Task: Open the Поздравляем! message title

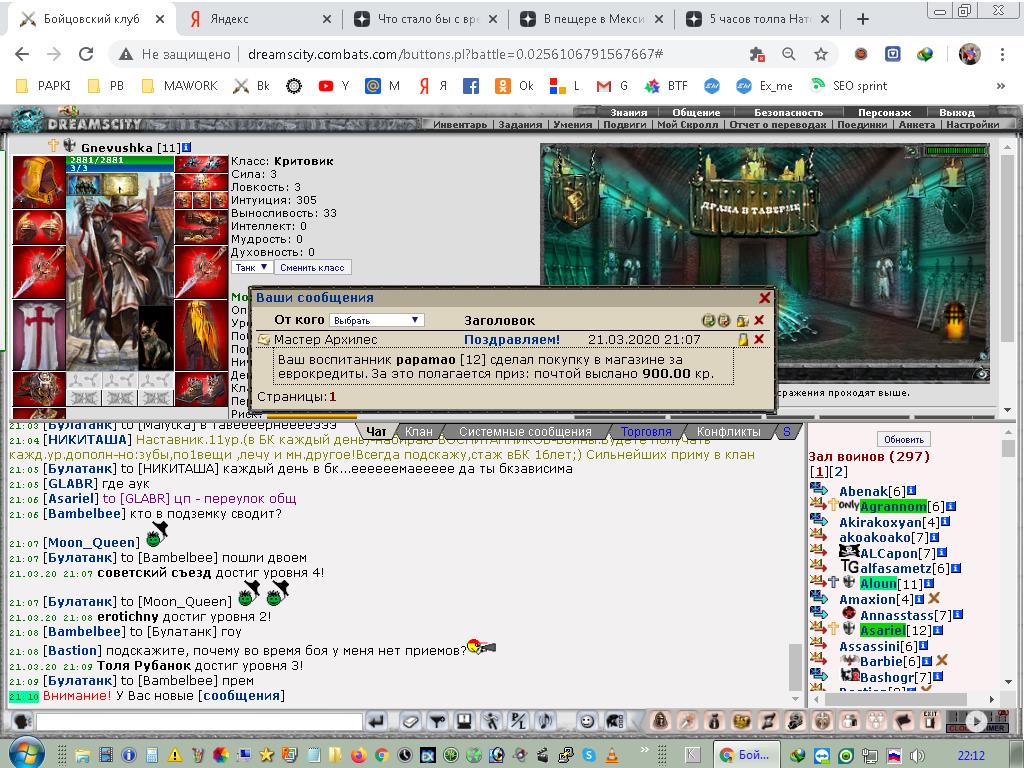Action: tap(512, 340)
